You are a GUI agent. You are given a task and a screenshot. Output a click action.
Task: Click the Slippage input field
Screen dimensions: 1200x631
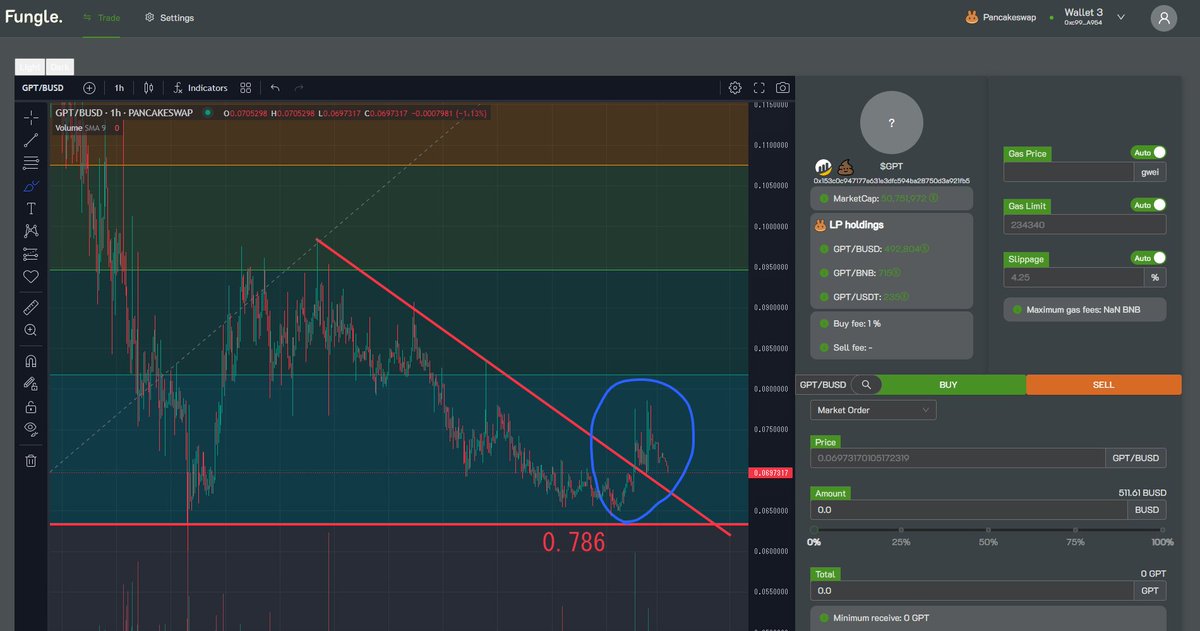click(x=1074, y=277)
